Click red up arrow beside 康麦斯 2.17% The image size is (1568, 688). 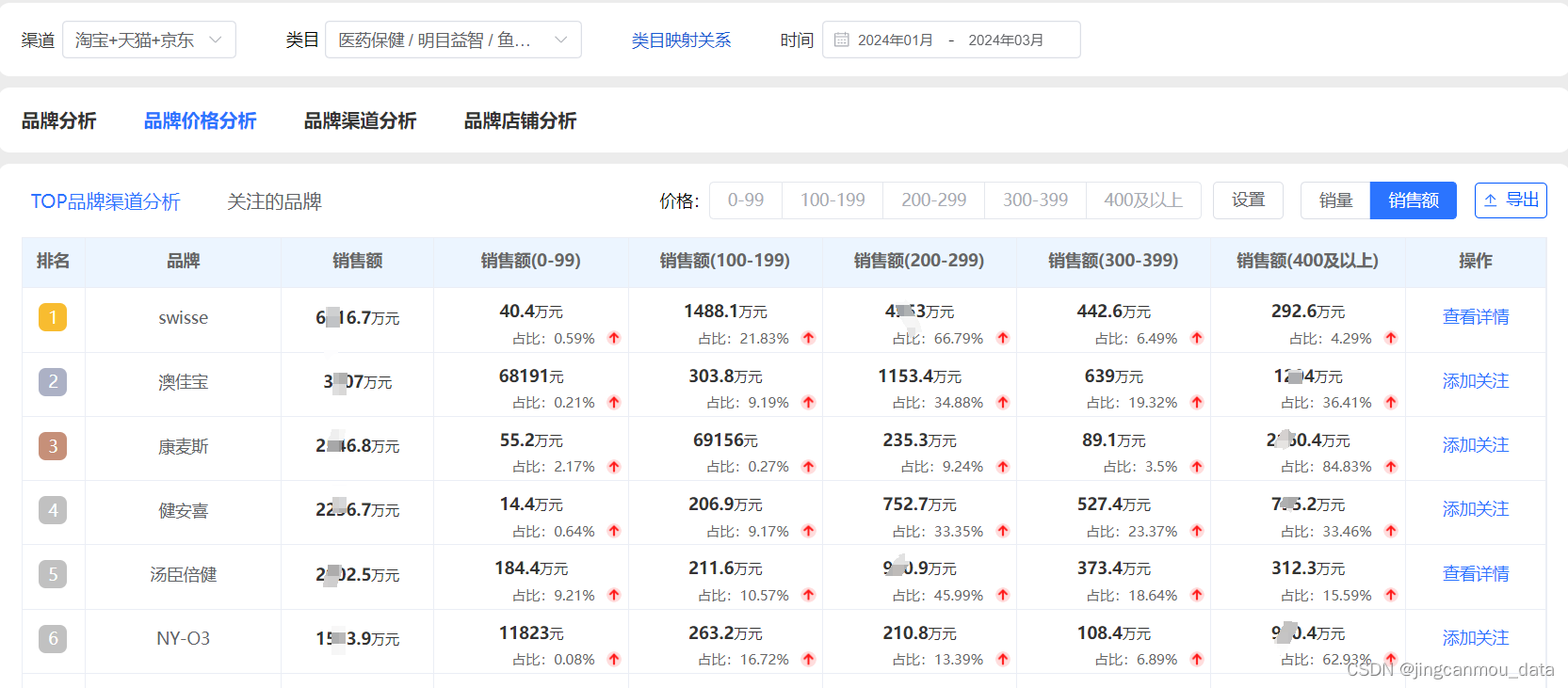(614, 466)
